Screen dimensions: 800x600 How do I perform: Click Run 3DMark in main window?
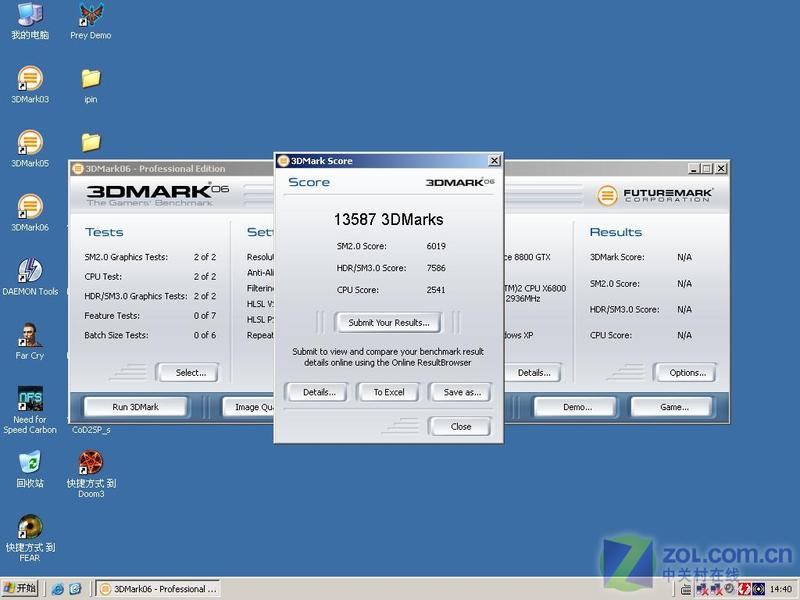135,407
